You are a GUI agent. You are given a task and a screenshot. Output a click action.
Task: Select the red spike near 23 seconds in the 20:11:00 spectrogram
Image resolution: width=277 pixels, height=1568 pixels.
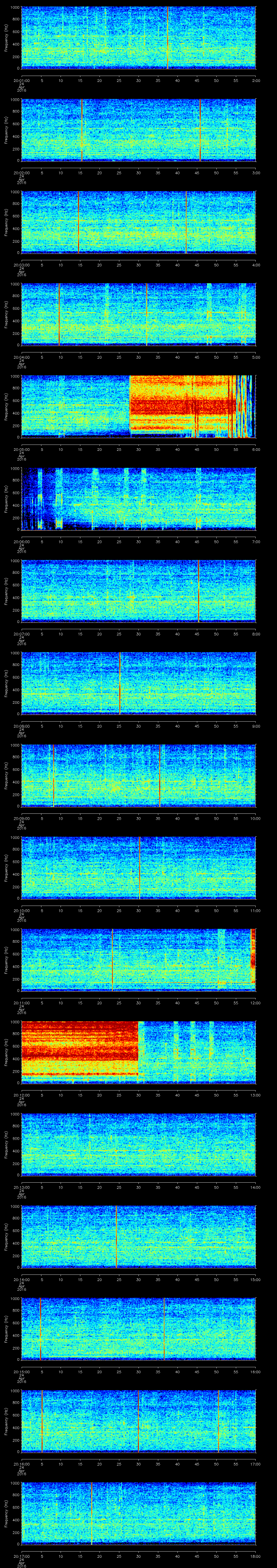point(112,960)
